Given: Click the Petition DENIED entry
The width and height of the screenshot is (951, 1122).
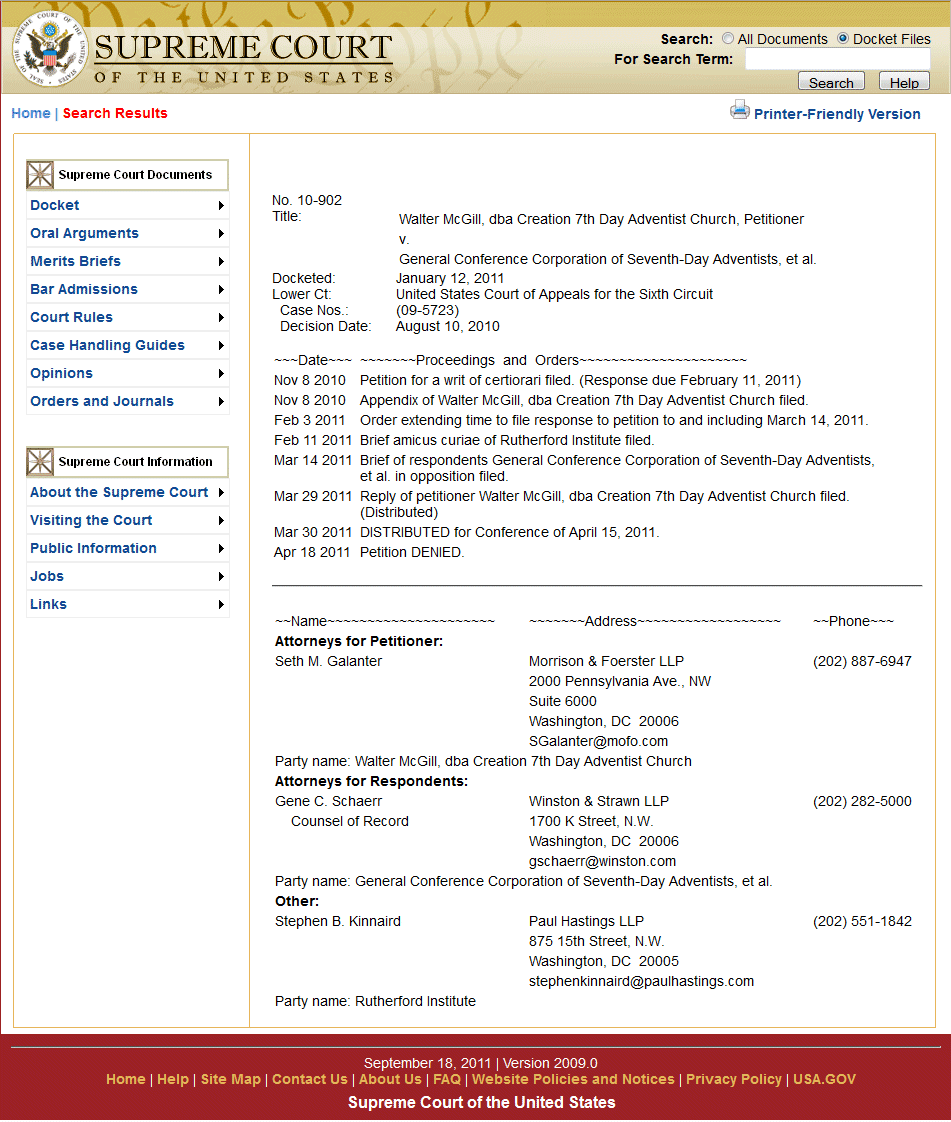Looking at the screenshot, I should point(411,552).
